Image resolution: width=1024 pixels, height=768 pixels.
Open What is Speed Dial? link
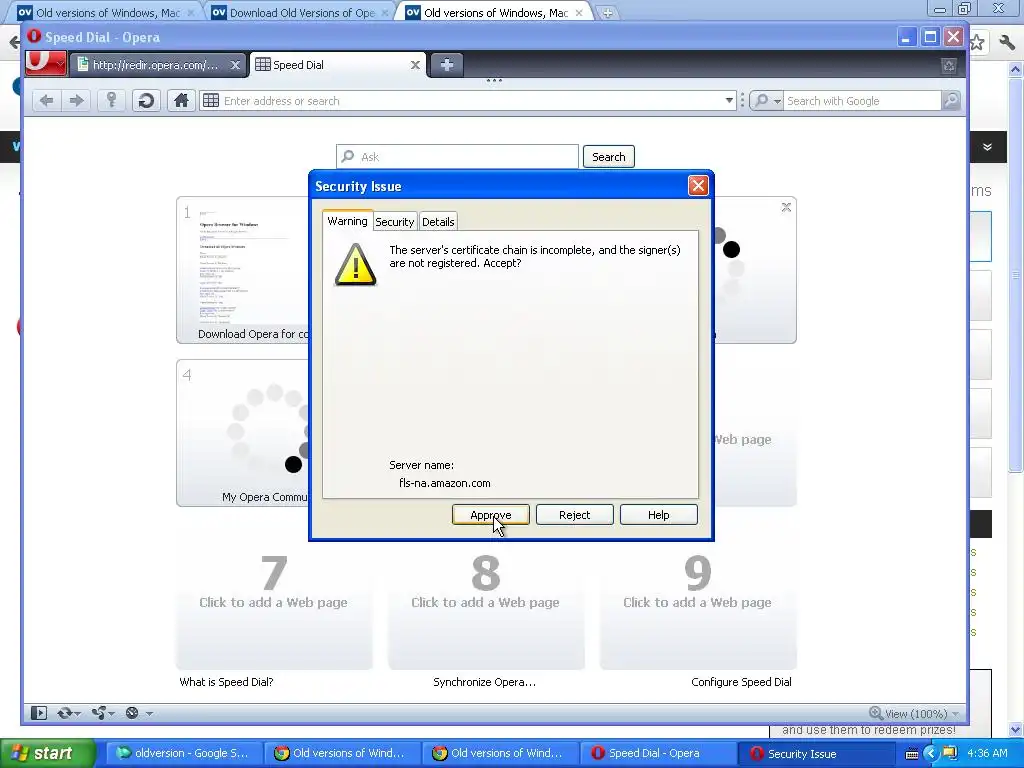[226, 682]
